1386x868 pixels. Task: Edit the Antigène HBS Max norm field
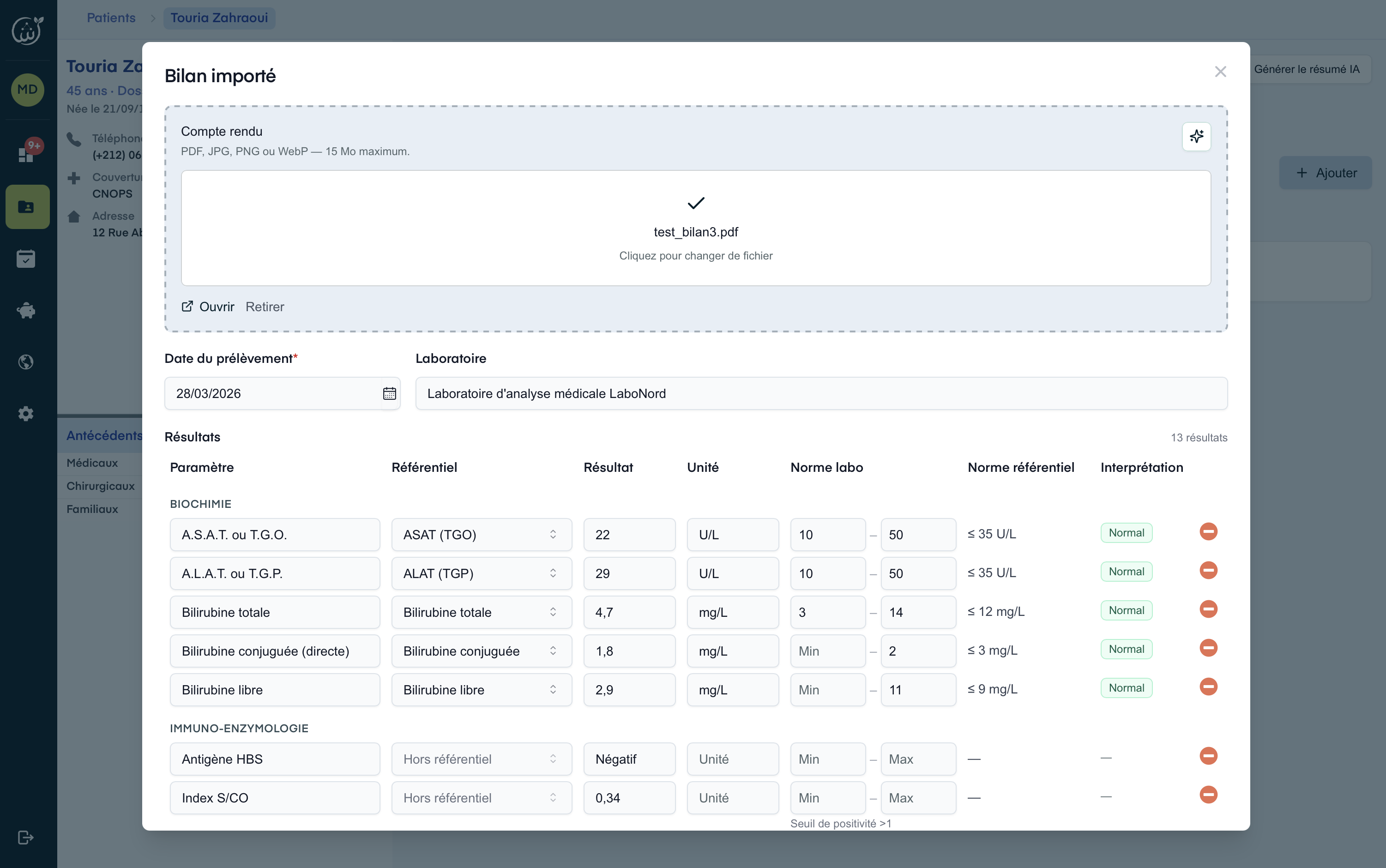918,759
